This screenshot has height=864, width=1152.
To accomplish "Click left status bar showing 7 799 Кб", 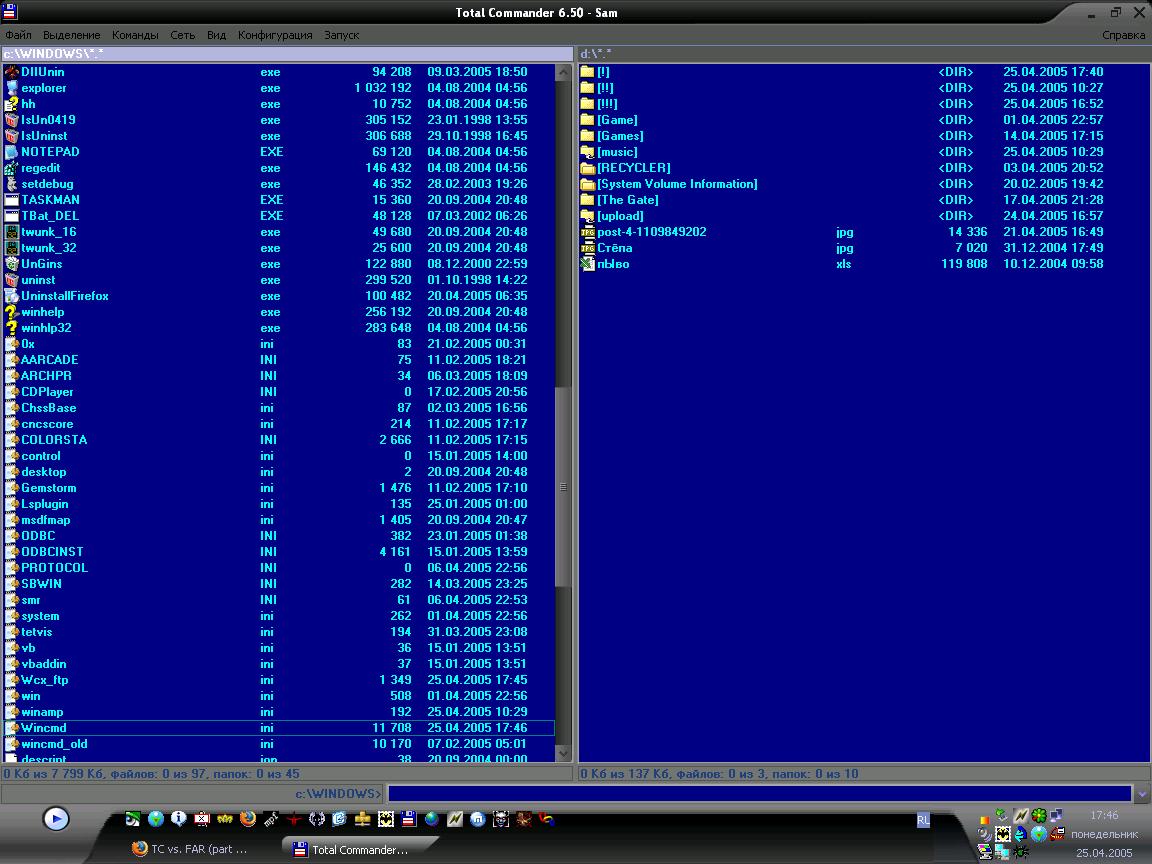I will [x=287, y=774].
